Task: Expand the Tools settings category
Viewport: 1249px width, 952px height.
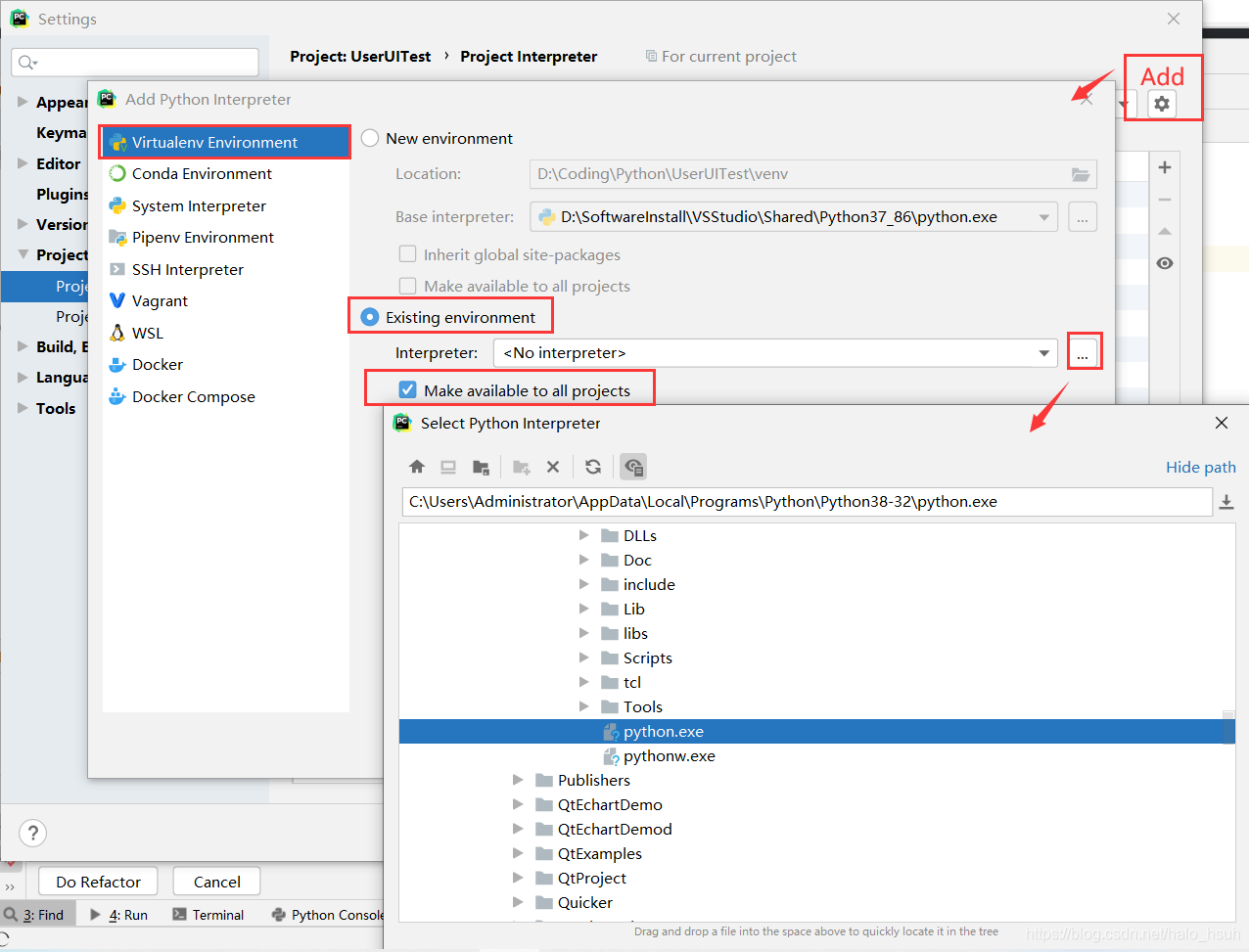Action: (x=23, y=408)
